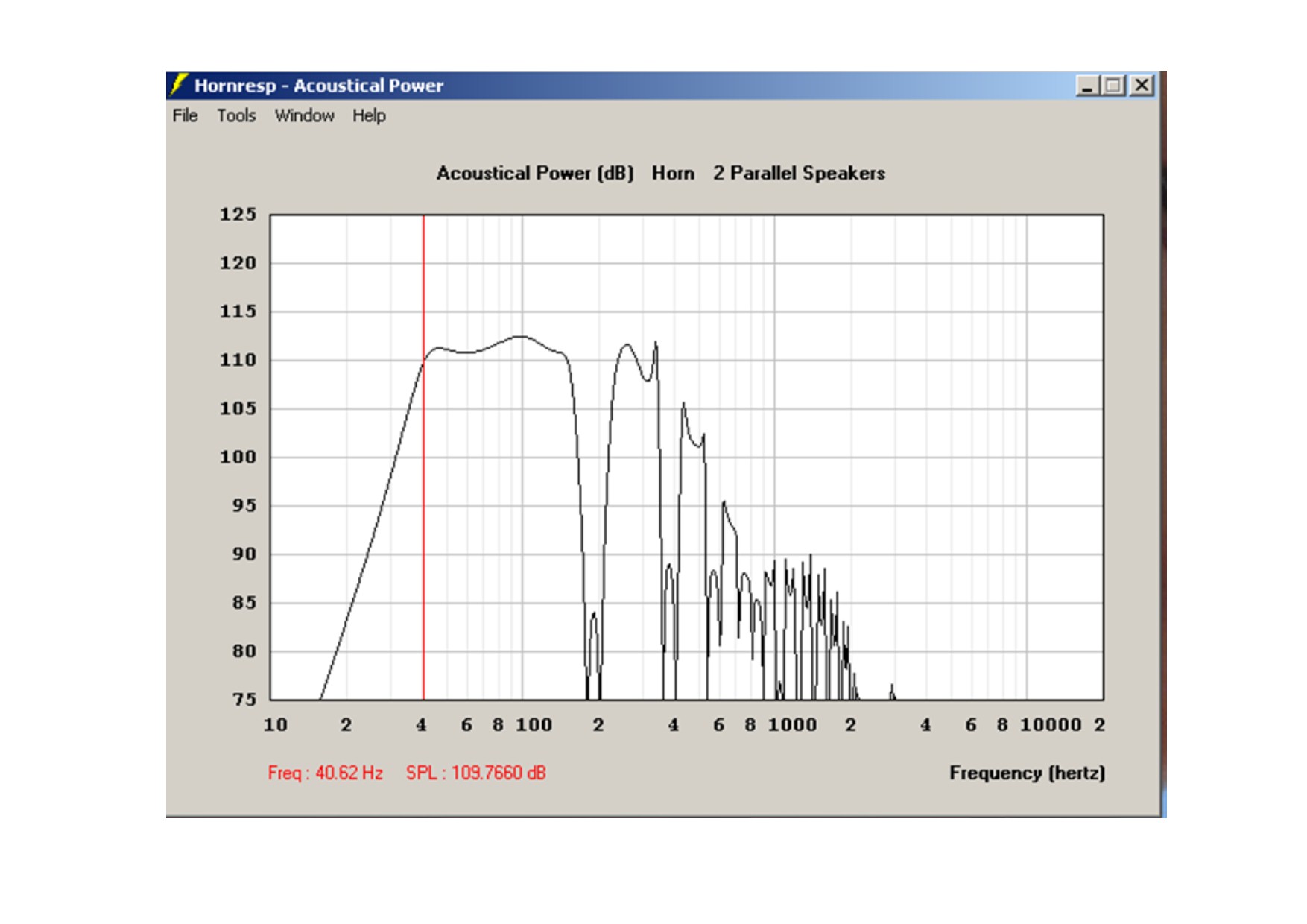1307x924 pixels.
Task: Click the Hornresp lightning bolt title icon
Action: [x=179, y=85]
